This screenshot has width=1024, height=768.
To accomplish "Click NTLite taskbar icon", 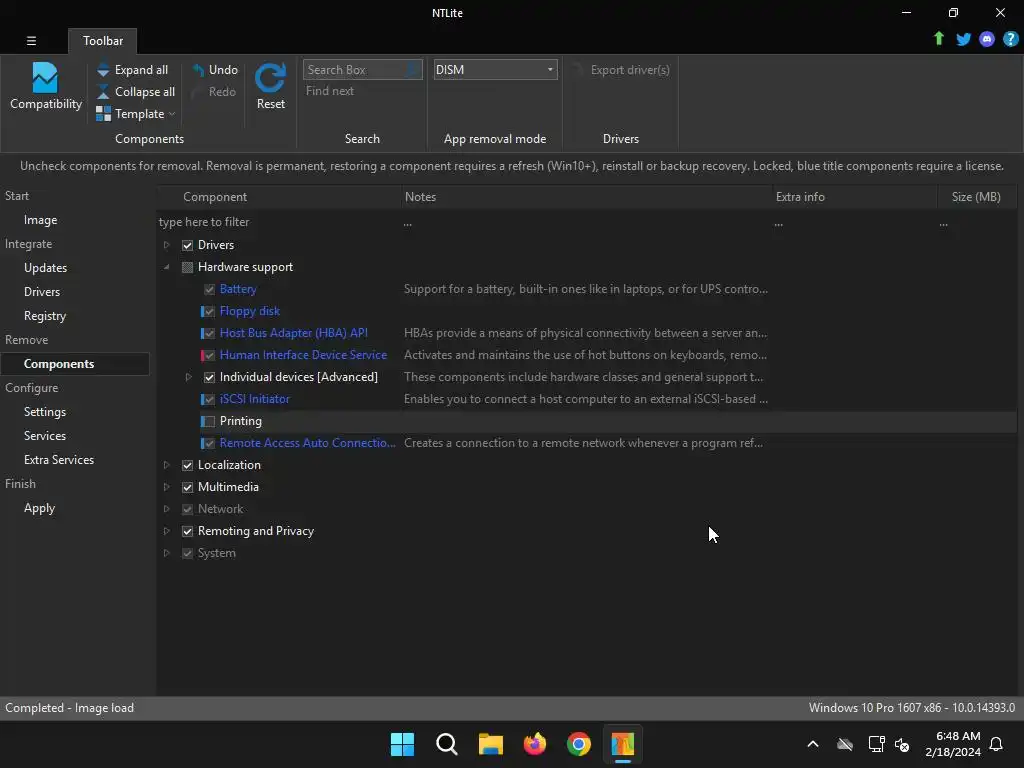I will pos(622,744).
